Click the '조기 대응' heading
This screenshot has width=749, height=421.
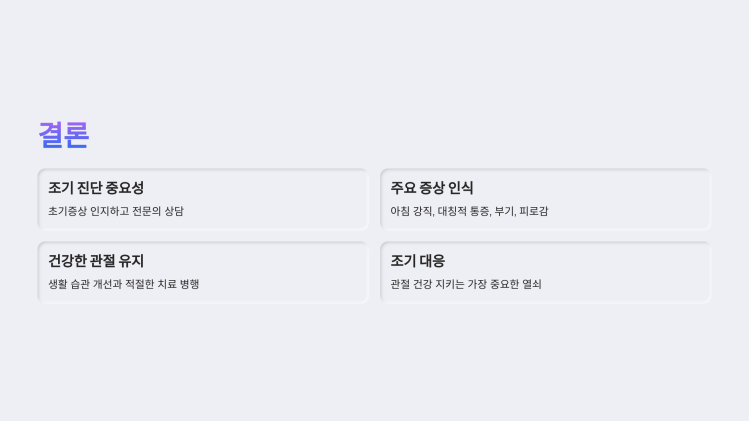coord(417,261)
